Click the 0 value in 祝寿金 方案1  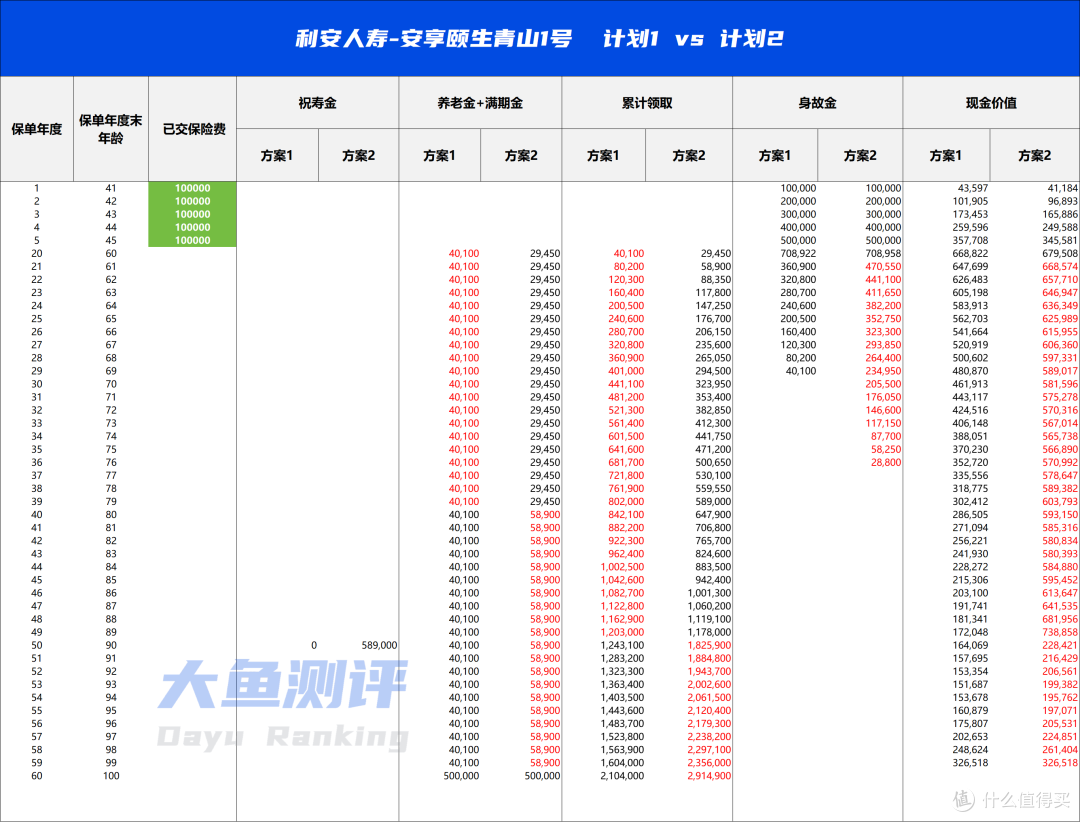tap(314, 646)
